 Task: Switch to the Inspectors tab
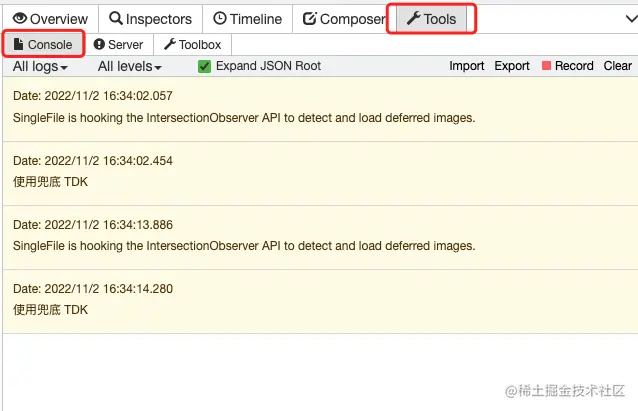point(150,19)
